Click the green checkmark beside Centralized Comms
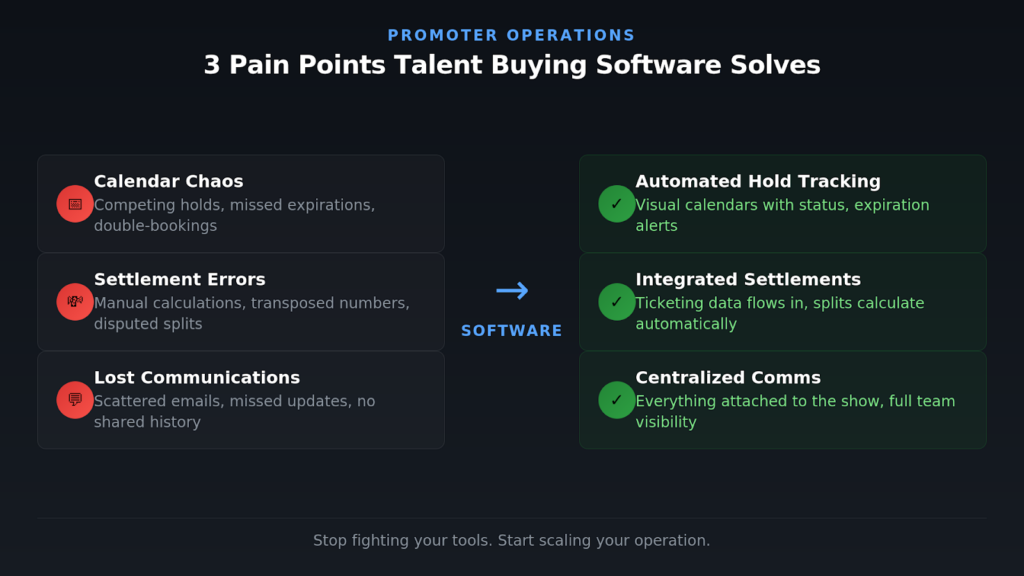 pyautogui.click(x=617, y=400)
